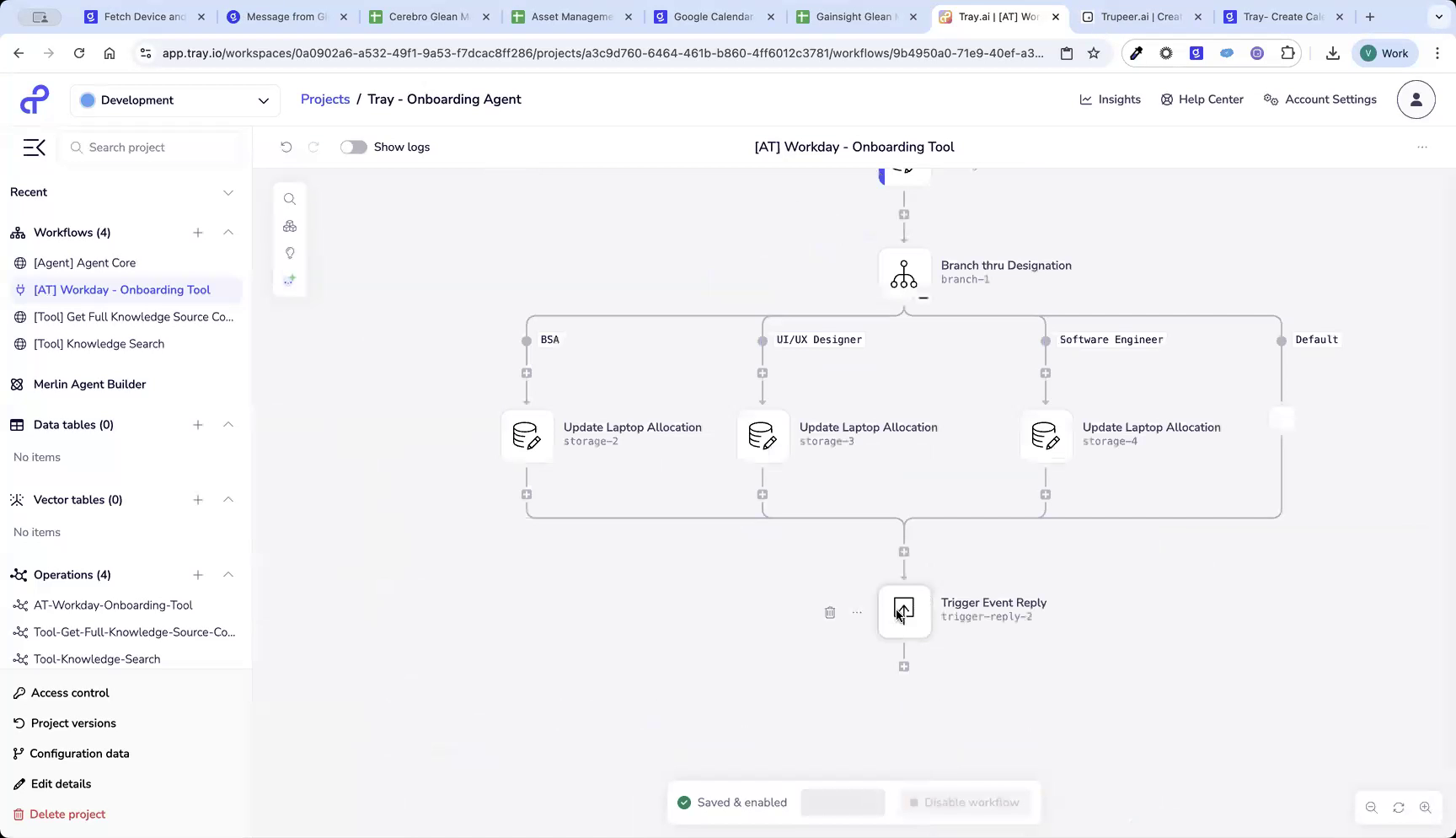
Task: Collapse the Recent section
Action: tap(228, 192)
